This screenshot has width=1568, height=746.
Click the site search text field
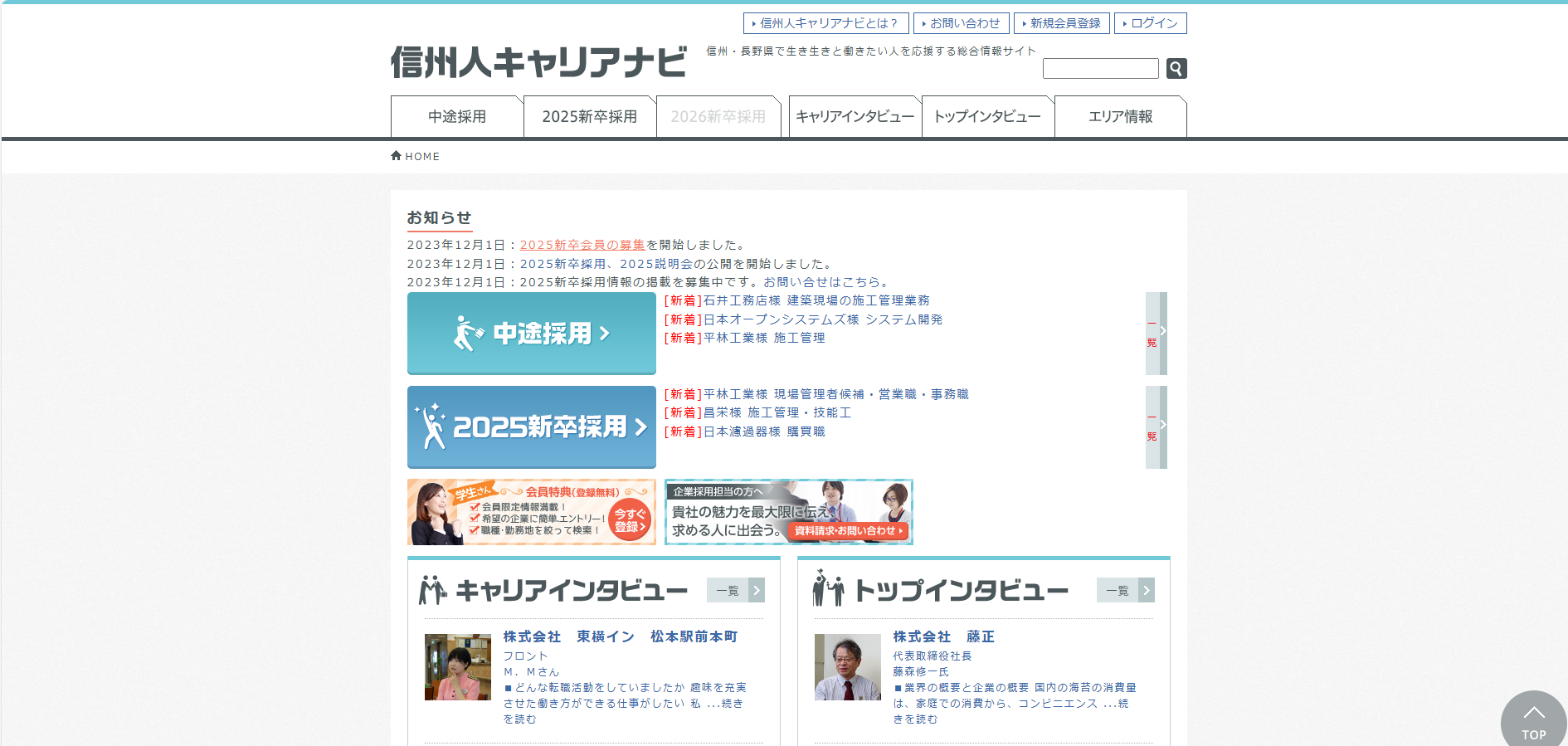(x=1100, y=68)
